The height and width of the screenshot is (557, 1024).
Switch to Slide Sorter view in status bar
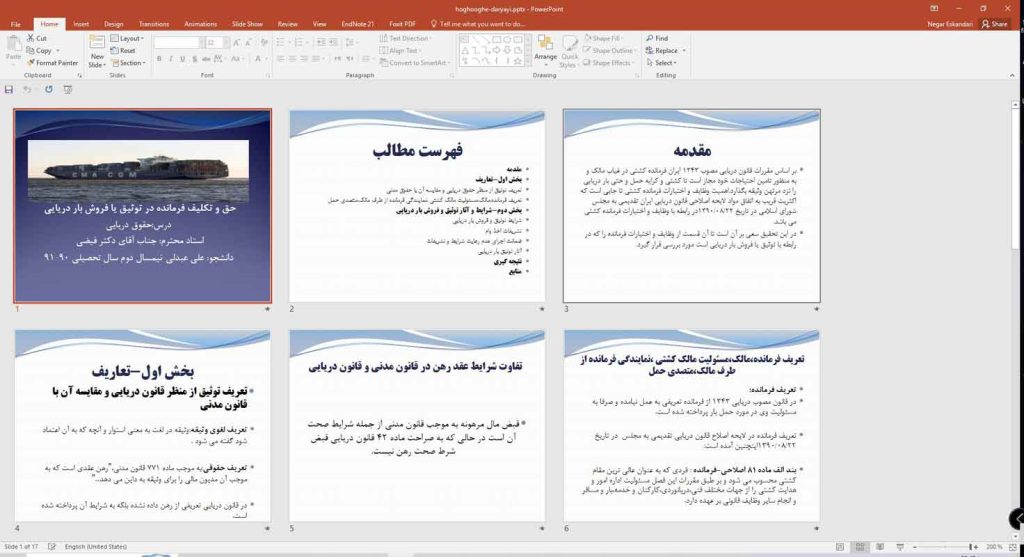click(x=860, y=547)
